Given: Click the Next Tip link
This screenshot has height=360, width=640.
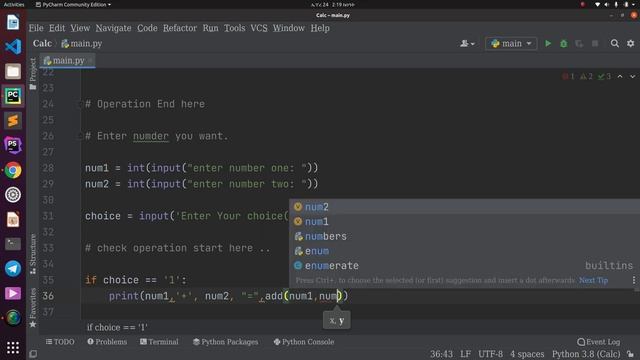Looking at the screenshot, I should click(593, 280).
